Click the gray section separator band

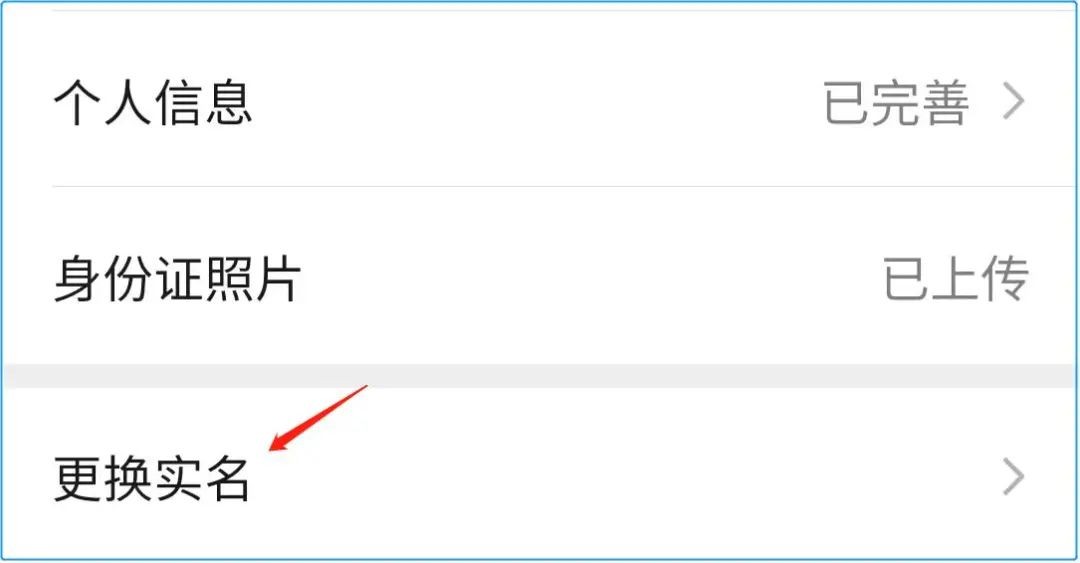540,376
